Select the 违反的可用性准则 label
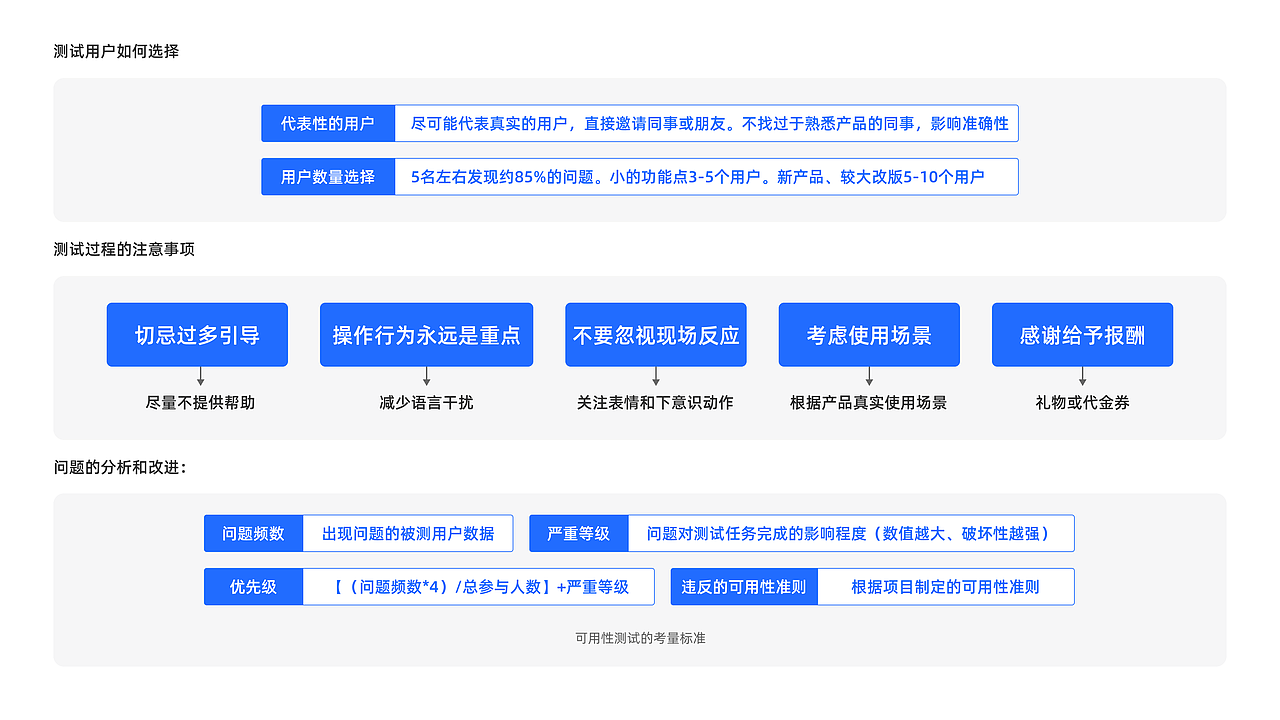The width and height of the screenshot is (1280, 720). (x=744, y=586)
